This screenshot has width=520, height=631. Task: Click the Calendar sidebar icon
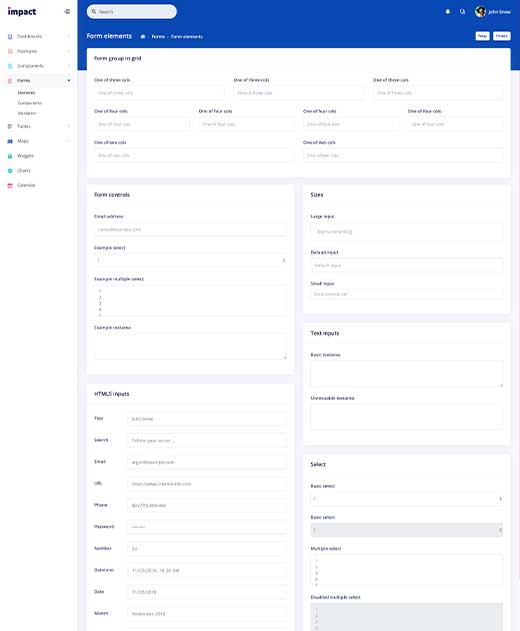tap(10, 186)
